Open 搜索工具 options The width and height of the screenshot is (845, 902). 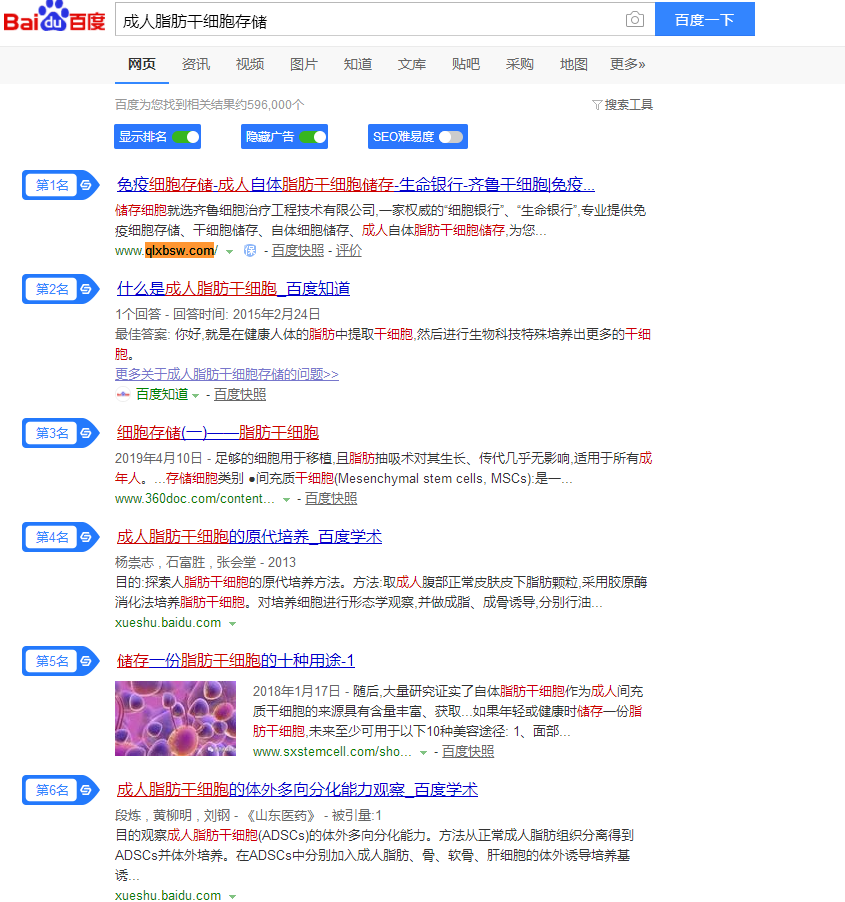pos(628,105)
